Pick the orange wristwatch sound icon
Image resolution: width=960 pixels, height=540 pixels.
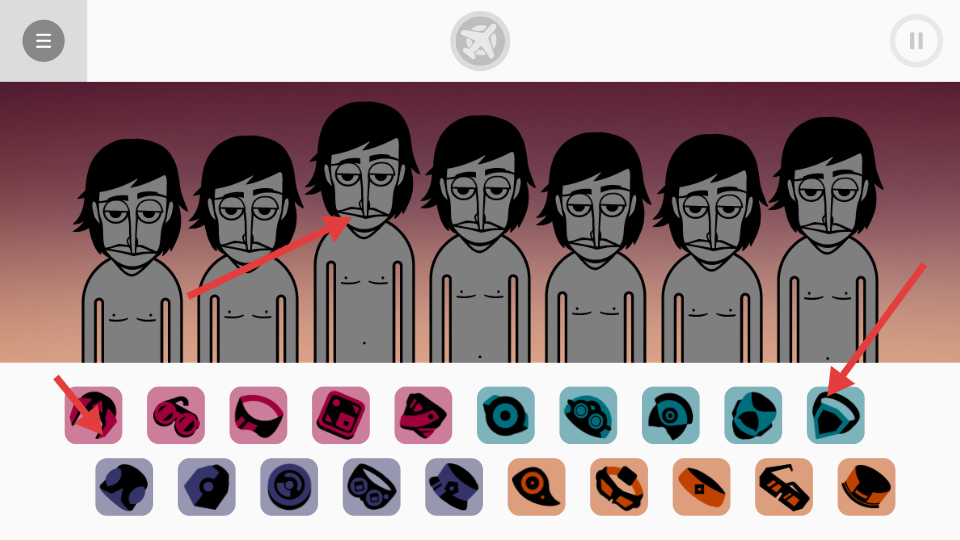(619, 487)
